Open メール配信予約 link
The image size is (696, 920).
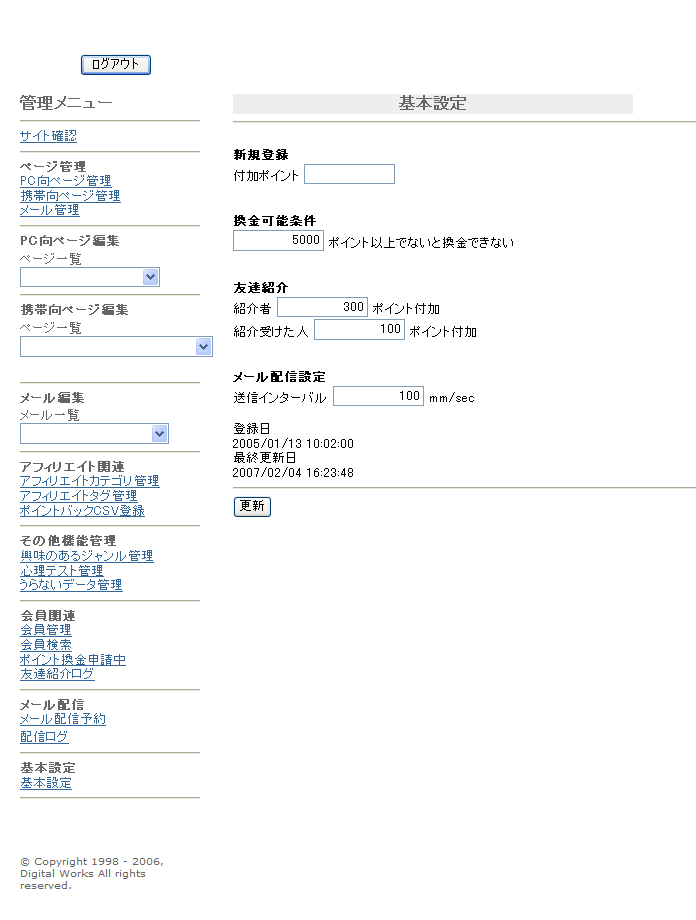pos(63,719)
